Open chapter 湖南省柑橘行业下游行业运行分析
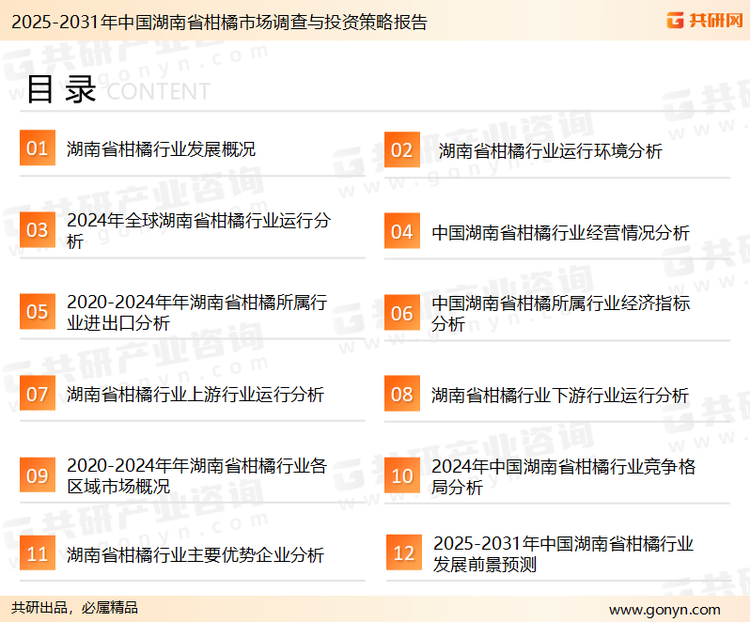 (x=560, y=395)
